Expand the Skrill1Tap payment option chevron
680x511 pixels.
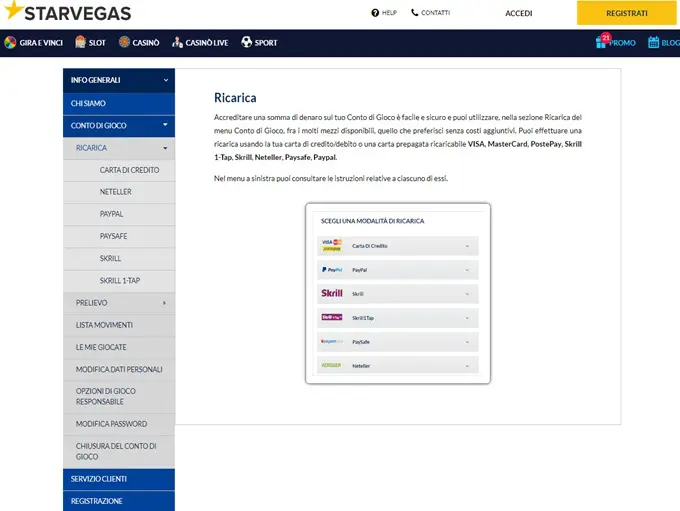[467, 318]
